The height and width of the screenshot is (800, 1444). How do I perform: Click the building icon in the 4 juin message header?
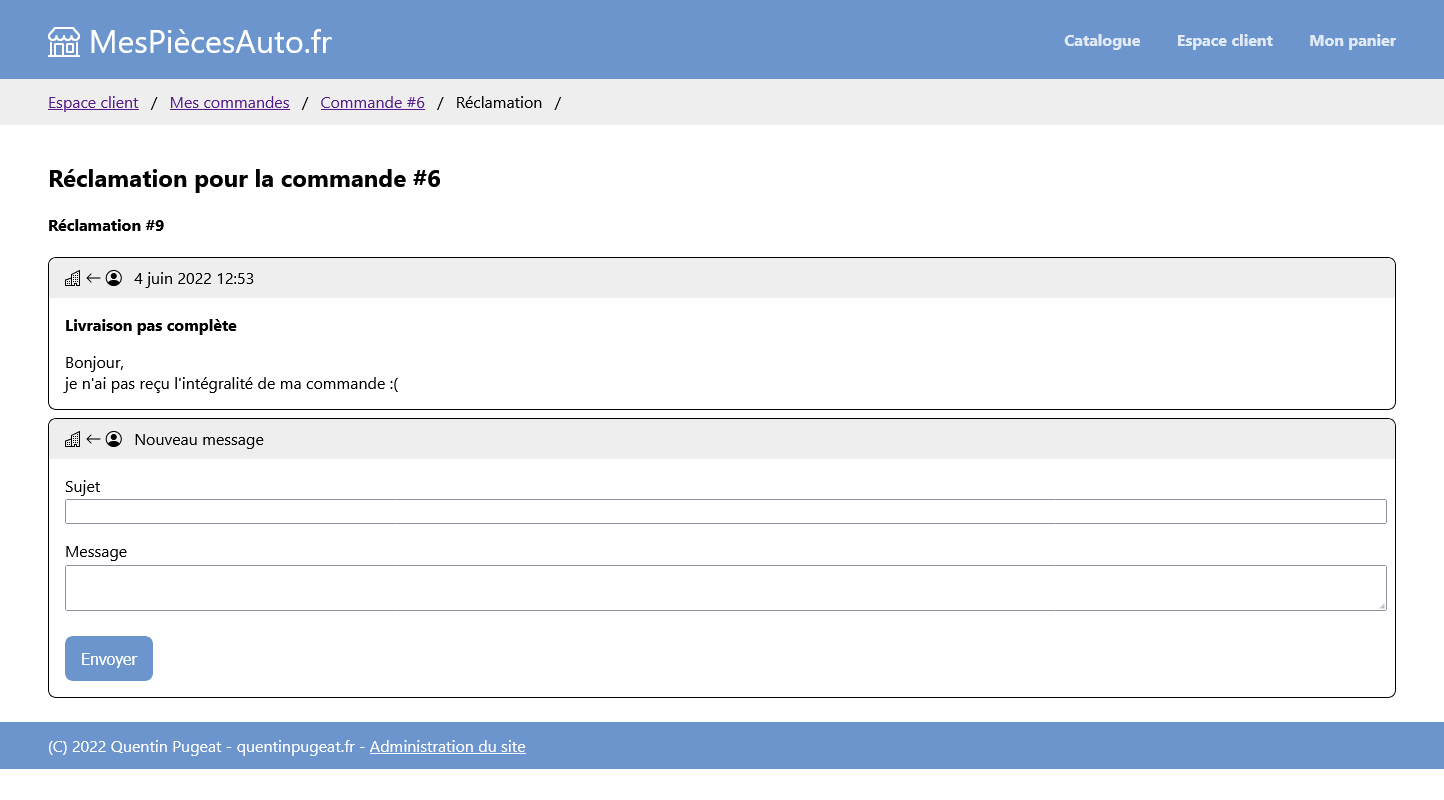pos(73,279)
